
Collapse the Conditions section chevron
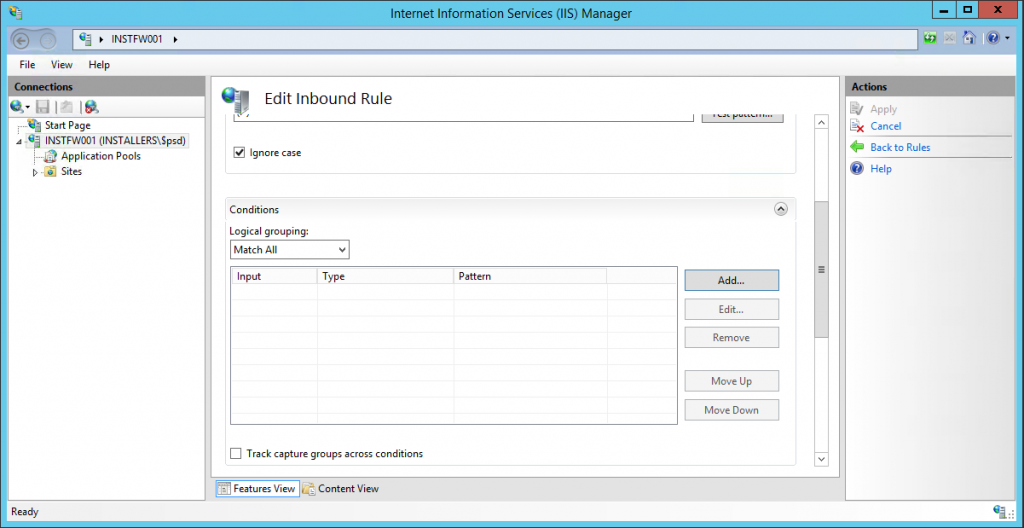780,209
